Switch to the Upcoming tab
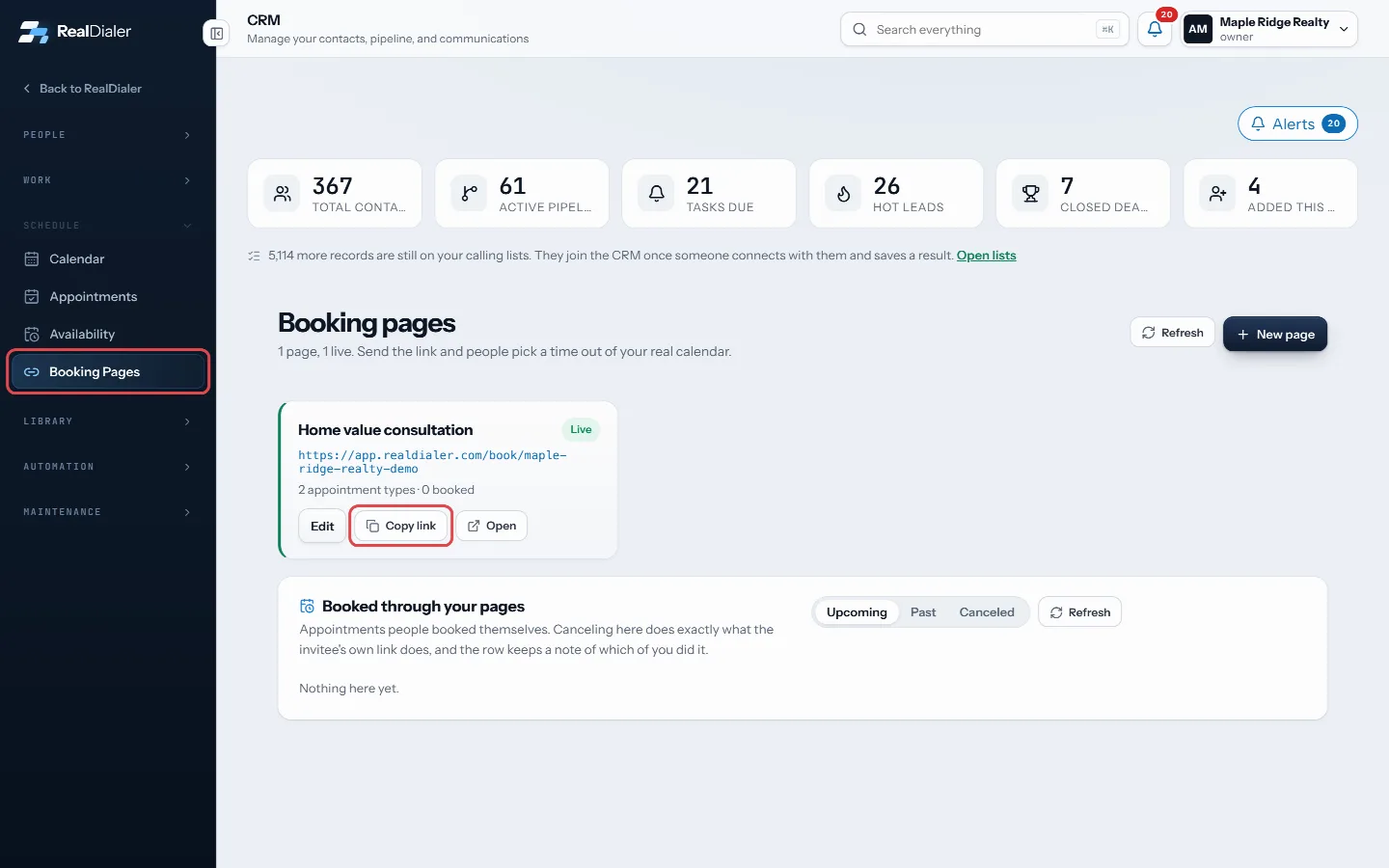 (857, 612)
